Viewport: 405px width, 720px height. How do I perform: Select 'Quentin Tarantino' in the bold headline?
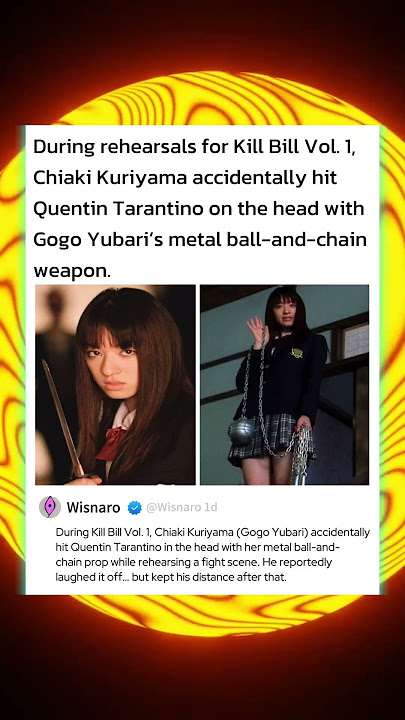(118, 208)
